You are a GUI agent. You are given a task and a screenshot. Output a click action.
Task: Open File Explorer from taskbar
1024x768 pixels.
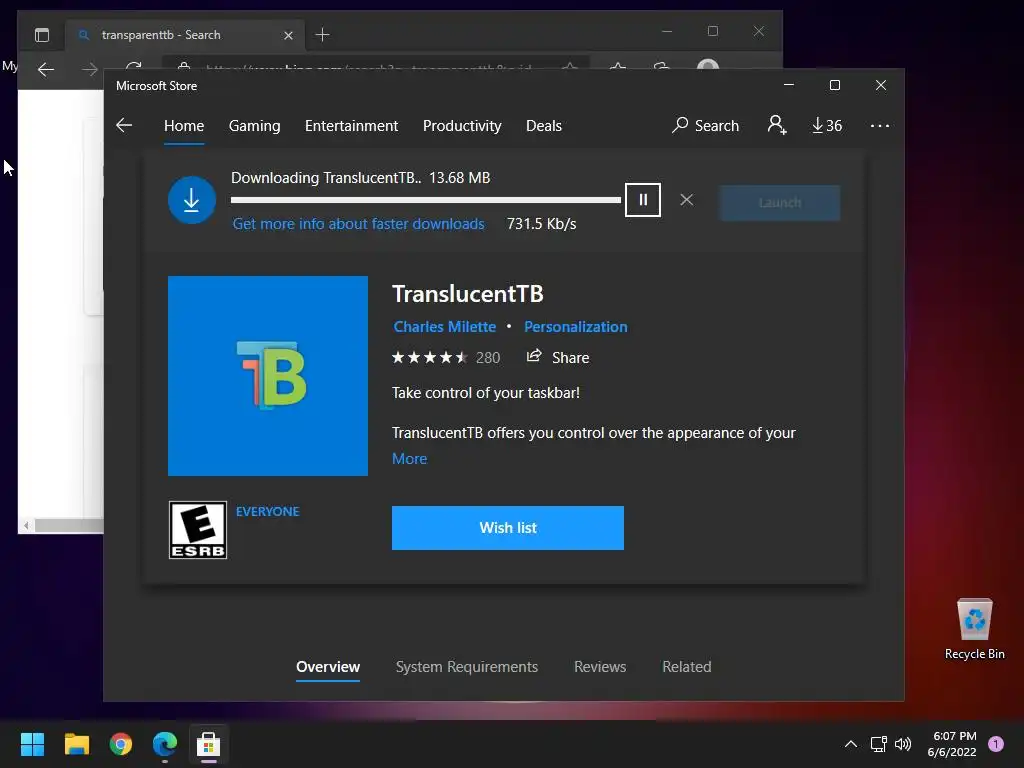(76, 744)
